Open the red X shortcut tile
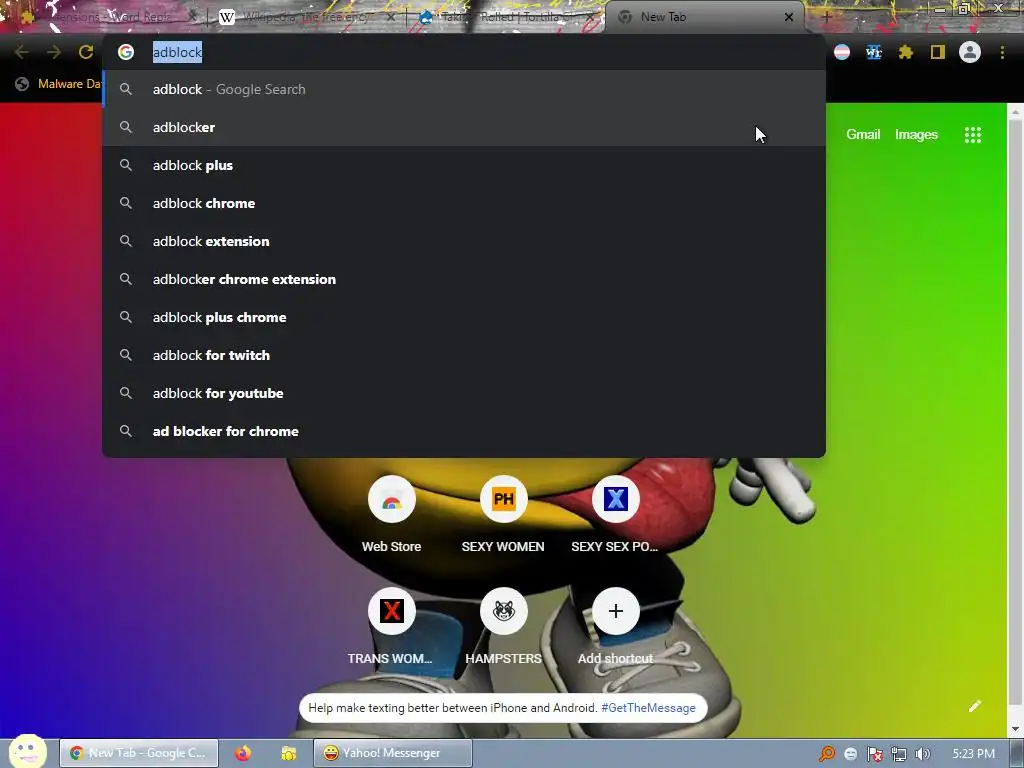Viewport: 1024px width, 768px height. pos(392,611)
